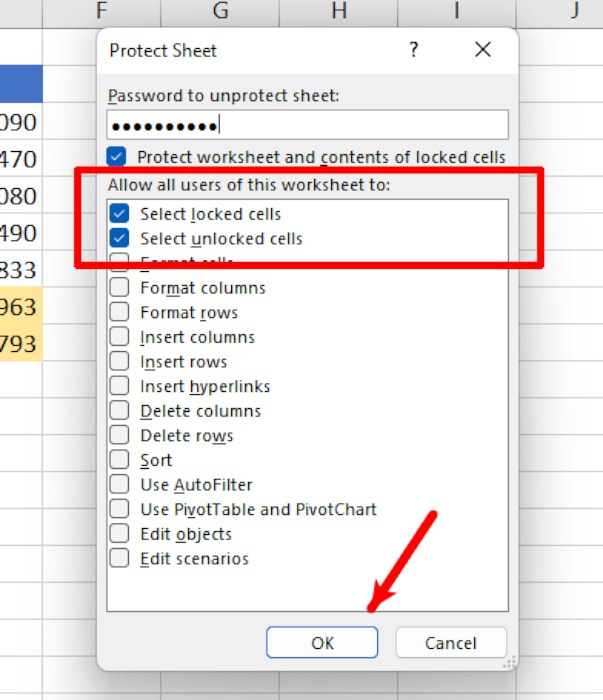This screenshot has width=603, height=700.
Task: Click the cell ending in 963
Action: [x=21, y=306]
